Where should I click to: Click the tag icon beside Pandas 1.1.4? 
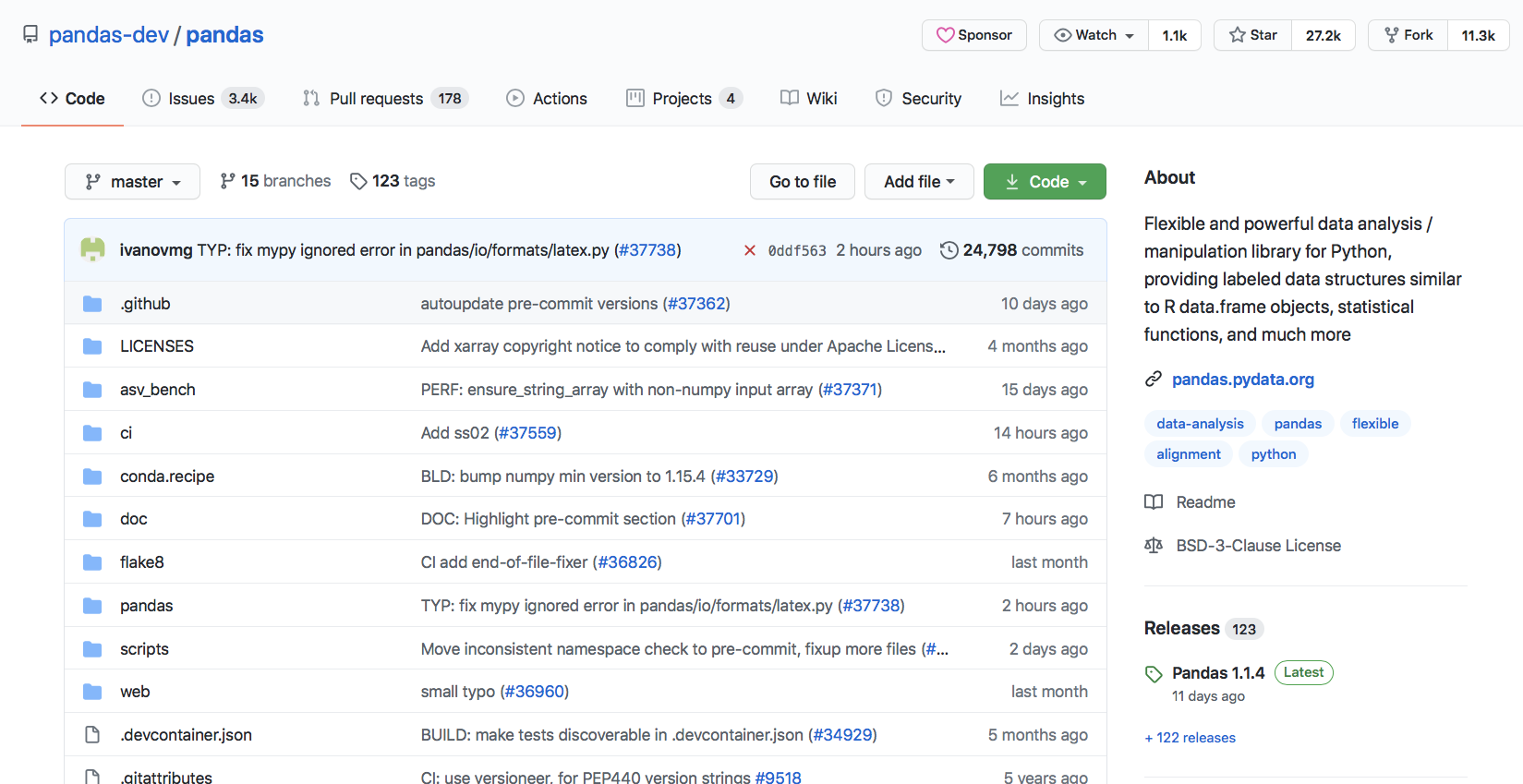click(x=1154, y=674)
